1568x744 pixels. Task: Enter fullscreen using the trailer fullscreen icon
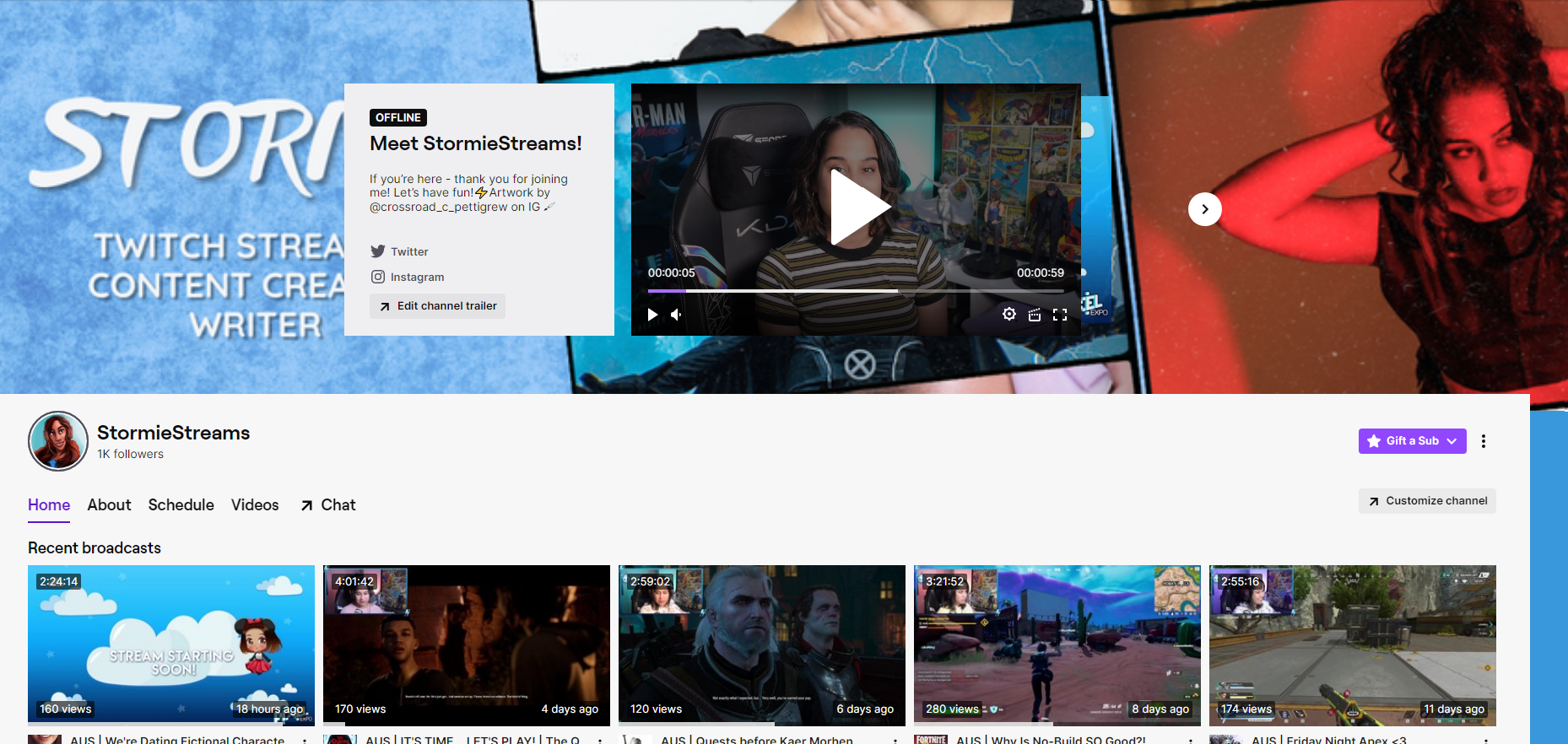click(1060, 315)
